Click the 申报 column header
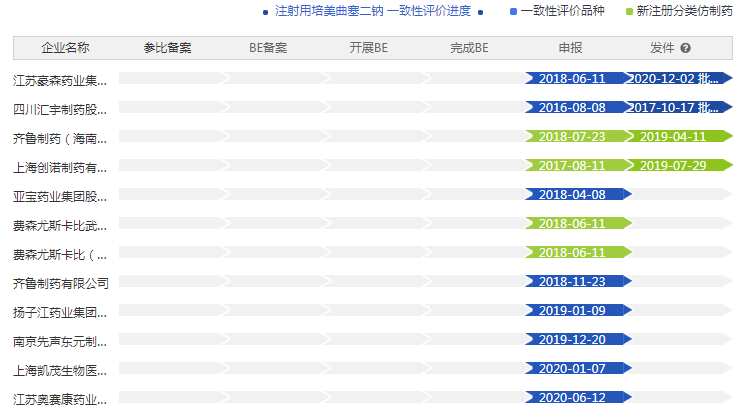The image size is (747, 412). (x=570, y=48)
